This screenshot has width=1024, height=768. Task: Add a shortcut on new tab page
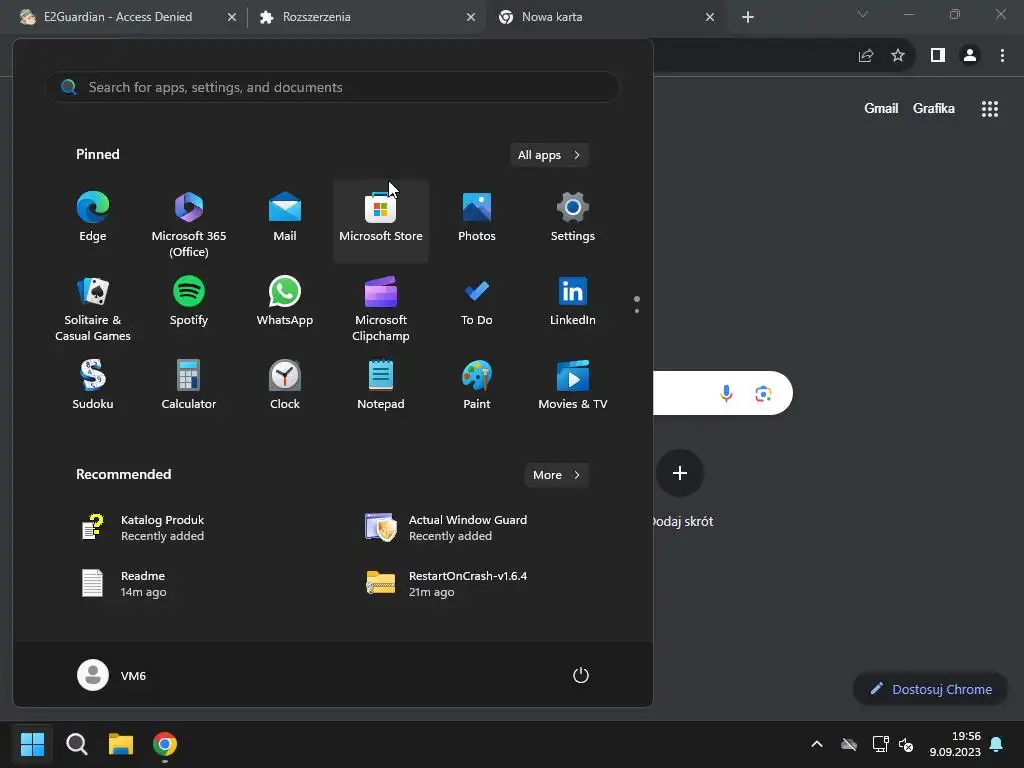click(x=680, y=473)
